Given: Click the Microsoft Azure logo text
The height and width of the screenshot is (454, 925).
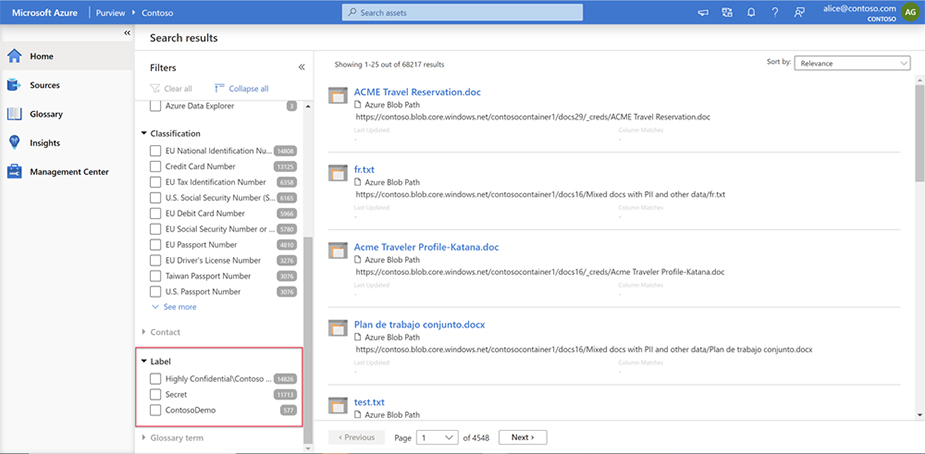Looking at the screenshot, I should tap(44, 12).
